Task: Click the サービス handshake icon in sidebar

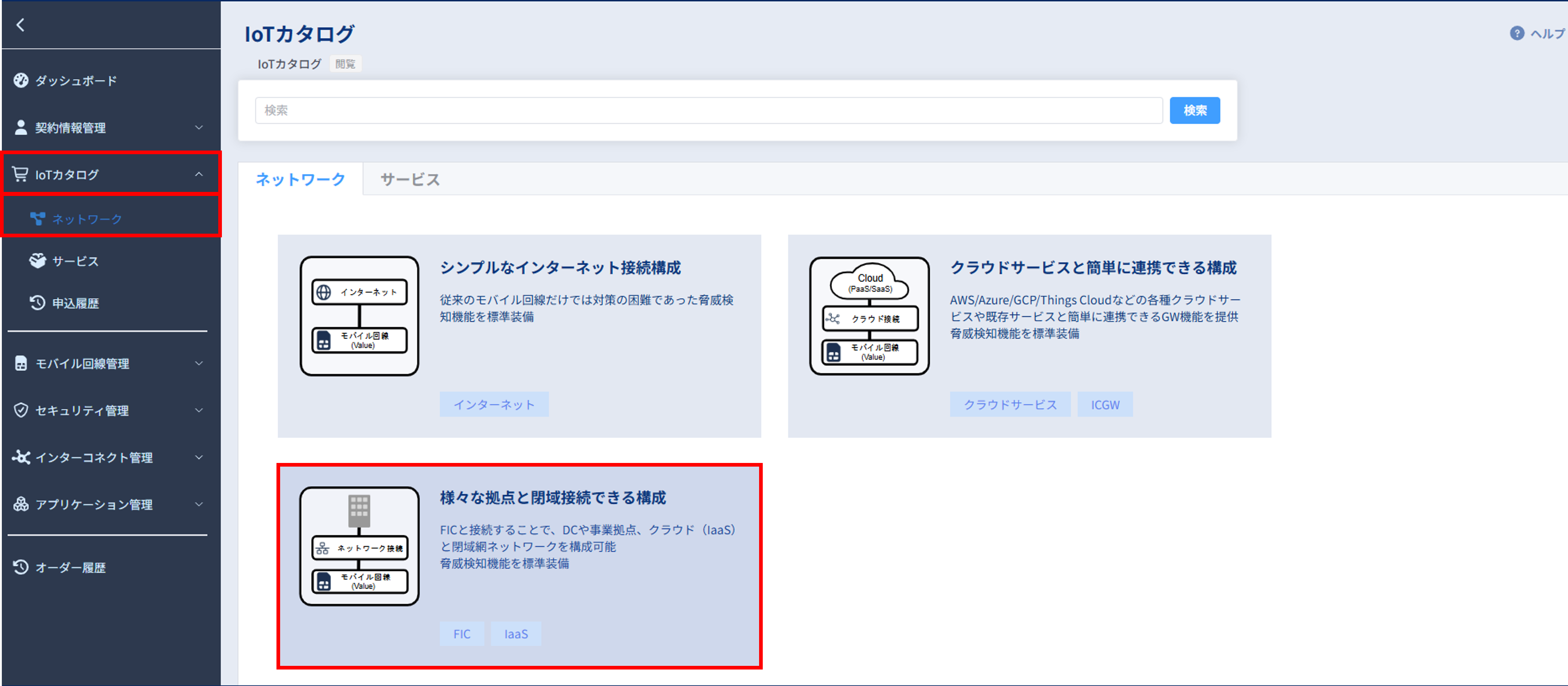Action: 38,260
